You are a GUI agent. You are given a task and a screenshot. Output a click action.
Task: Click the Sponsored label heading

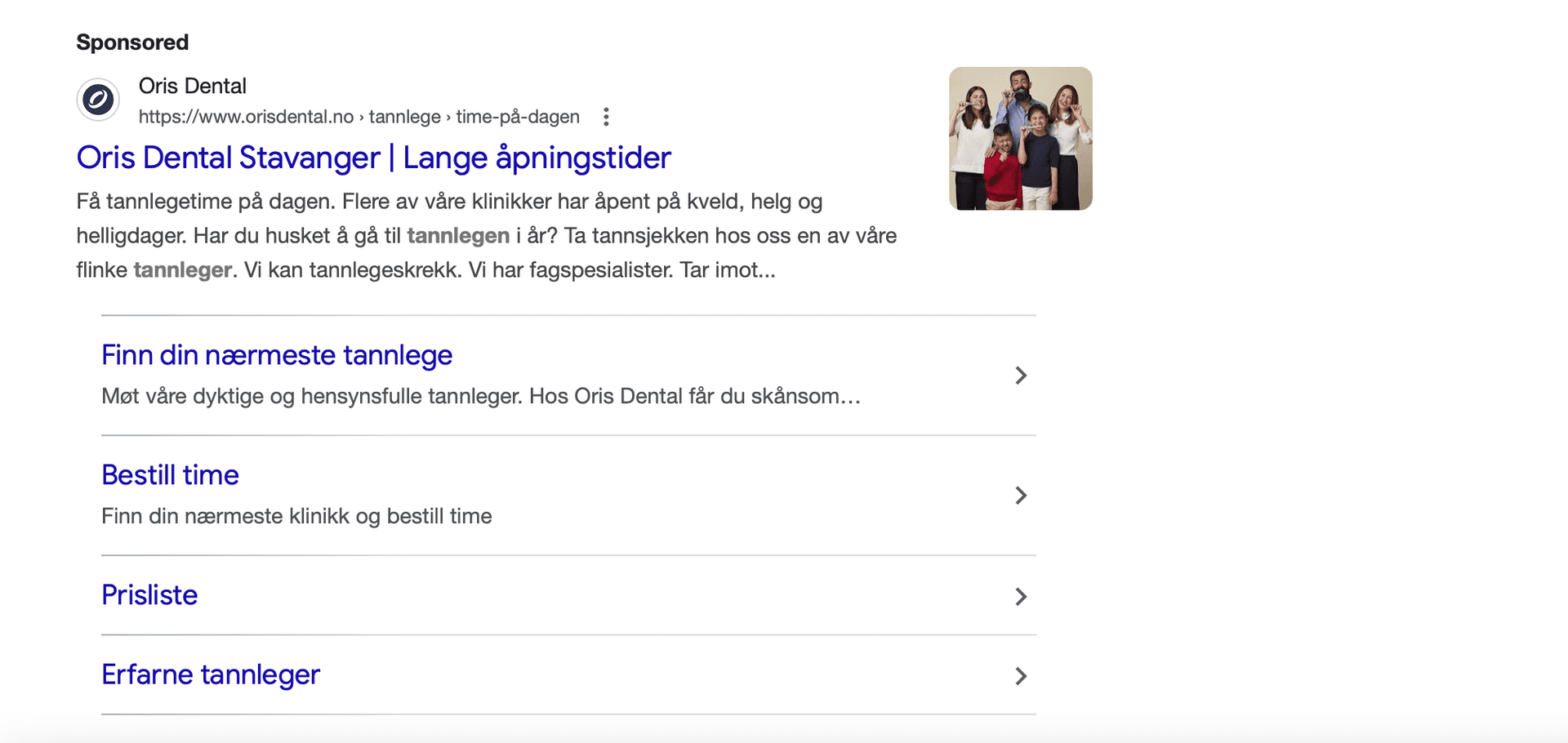132,42
